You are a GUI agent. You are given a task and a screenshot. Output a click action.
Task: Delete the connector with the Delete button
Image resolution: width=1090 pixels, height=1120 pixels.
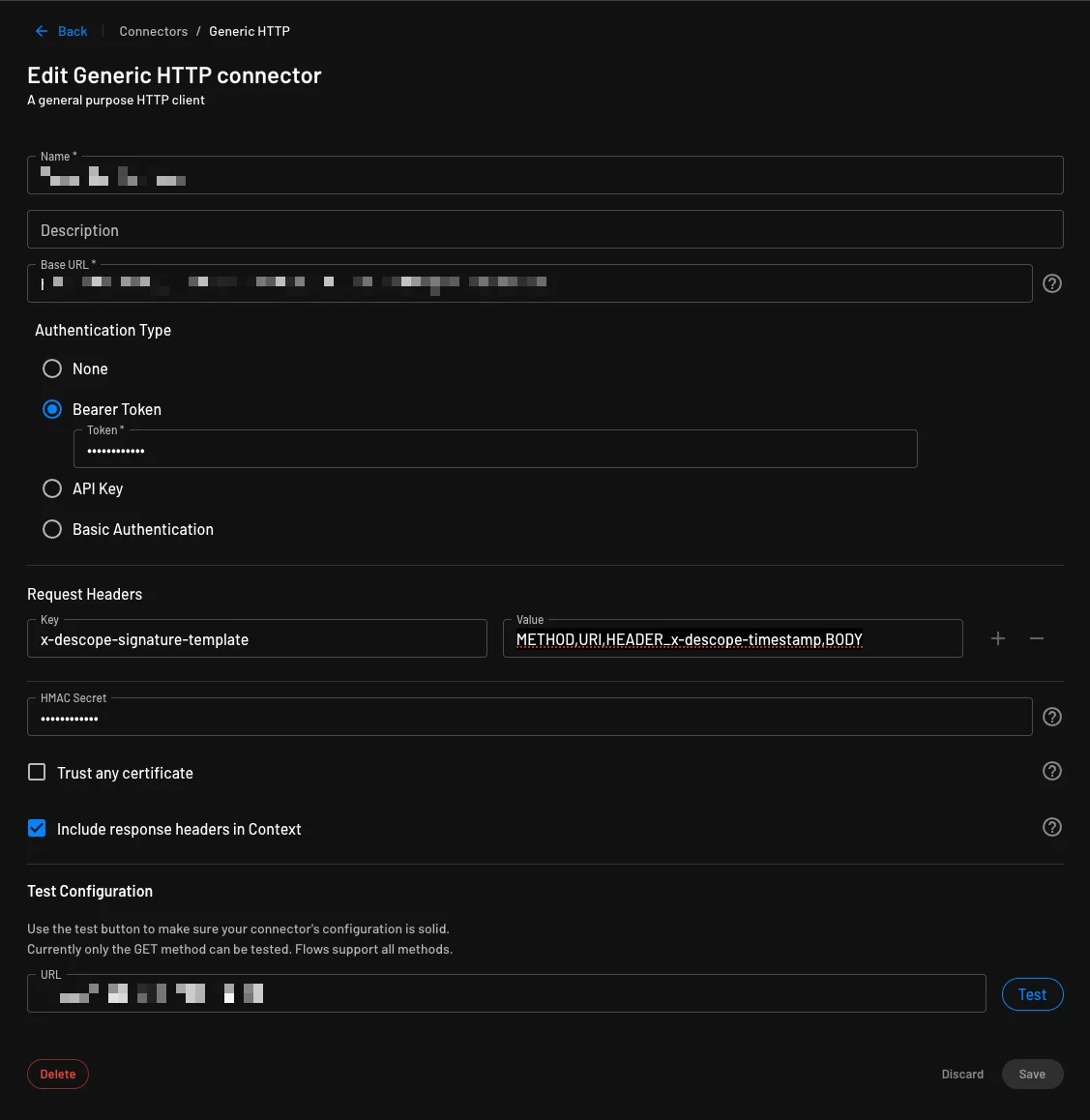click(58, 1075)
